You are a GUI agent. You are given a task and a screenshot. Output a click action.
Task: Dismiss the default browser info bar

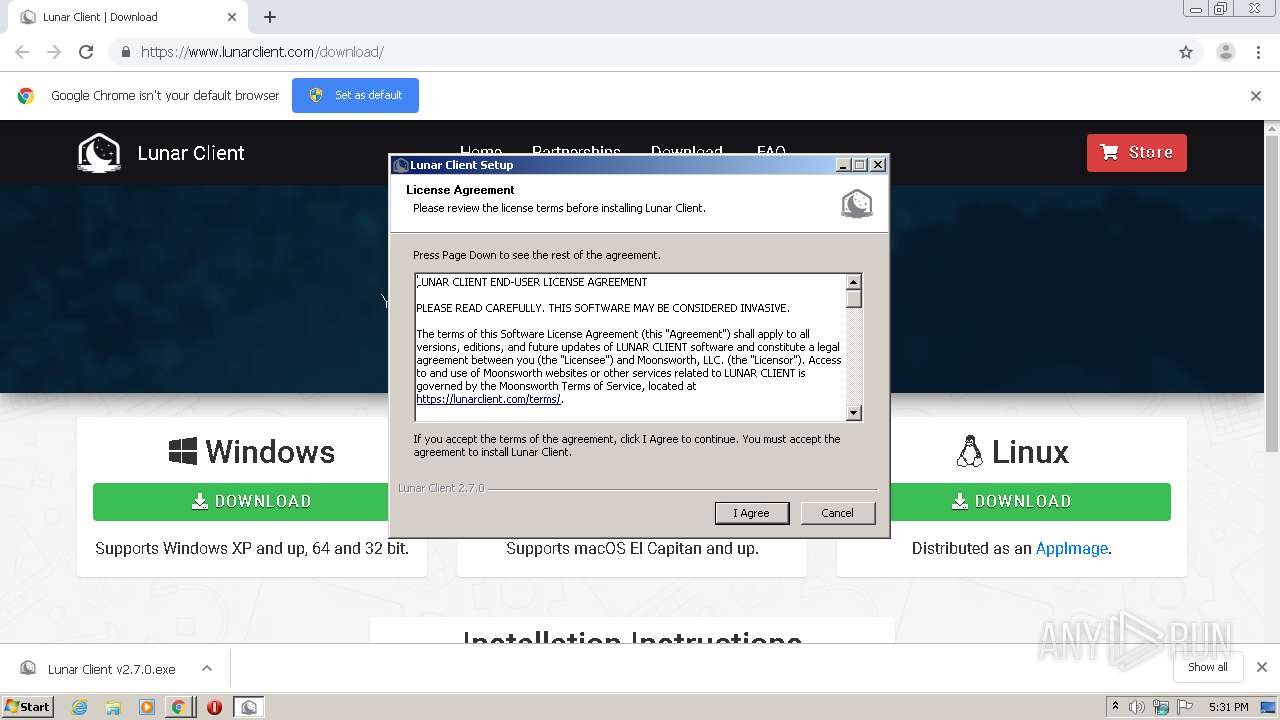(1256, 96)
